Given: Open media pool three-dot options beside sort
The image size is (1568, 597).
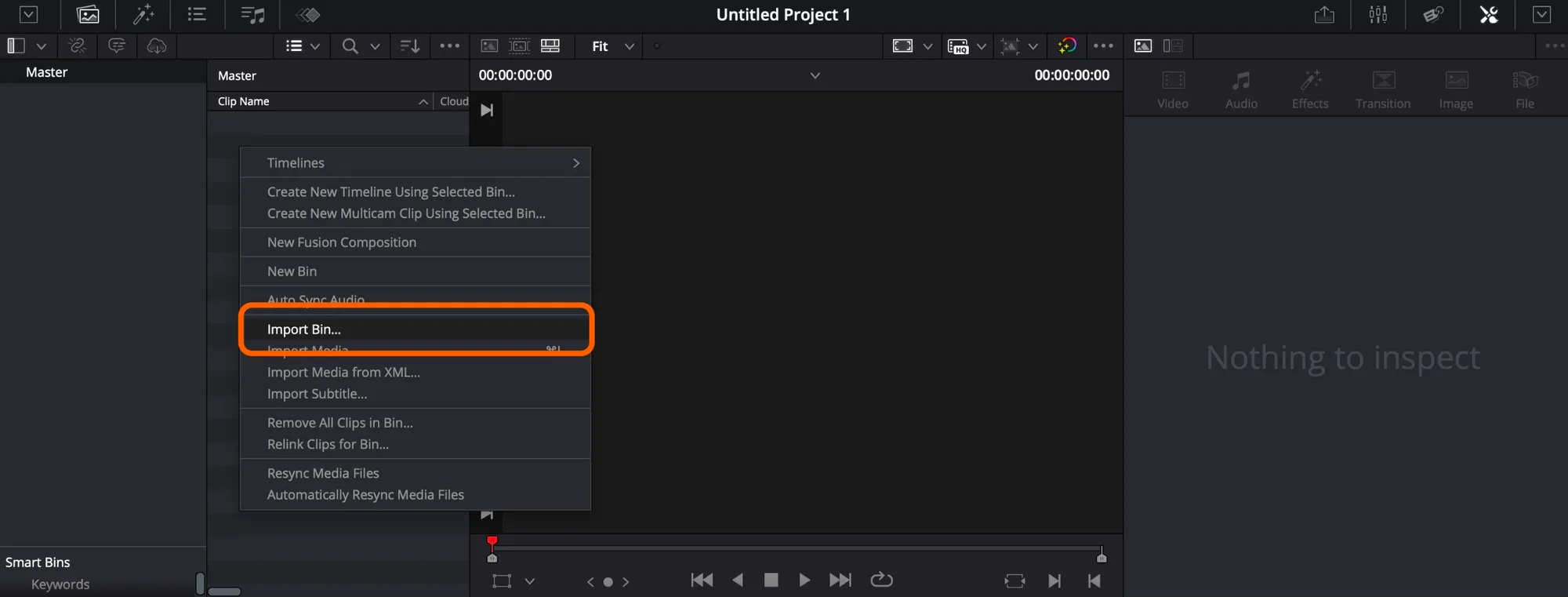Looking at the screenshot, I should coord(450,46).
